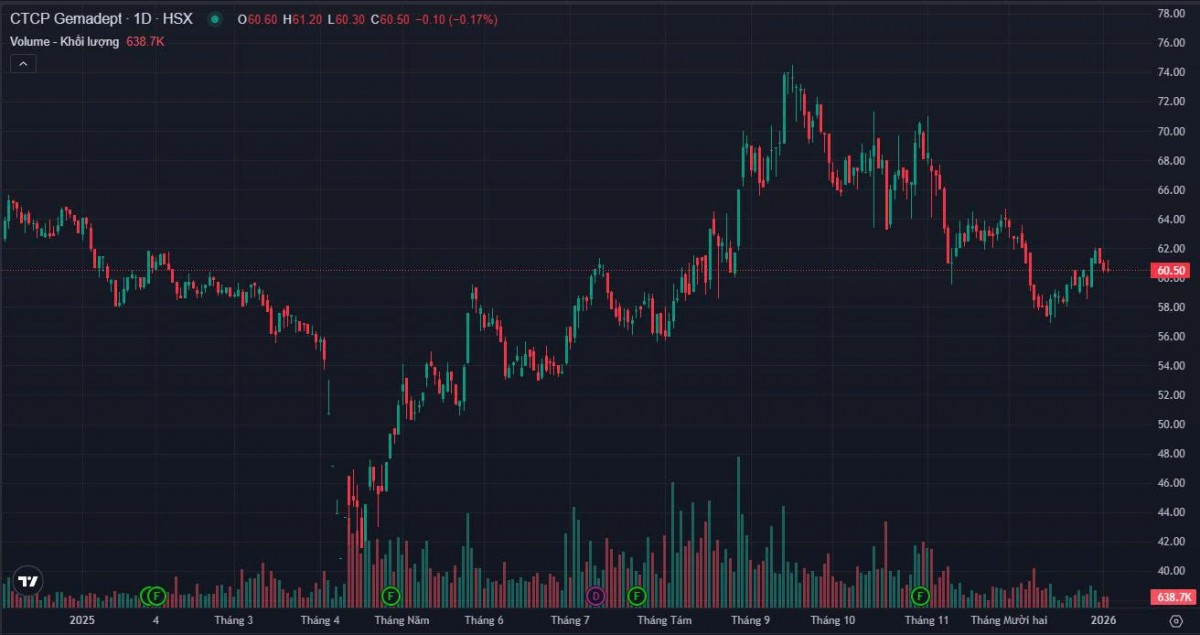Open the F marker above Tháng 11
Screen dimensions: 1200x635
pyautogui.click(x=920, y=596)
